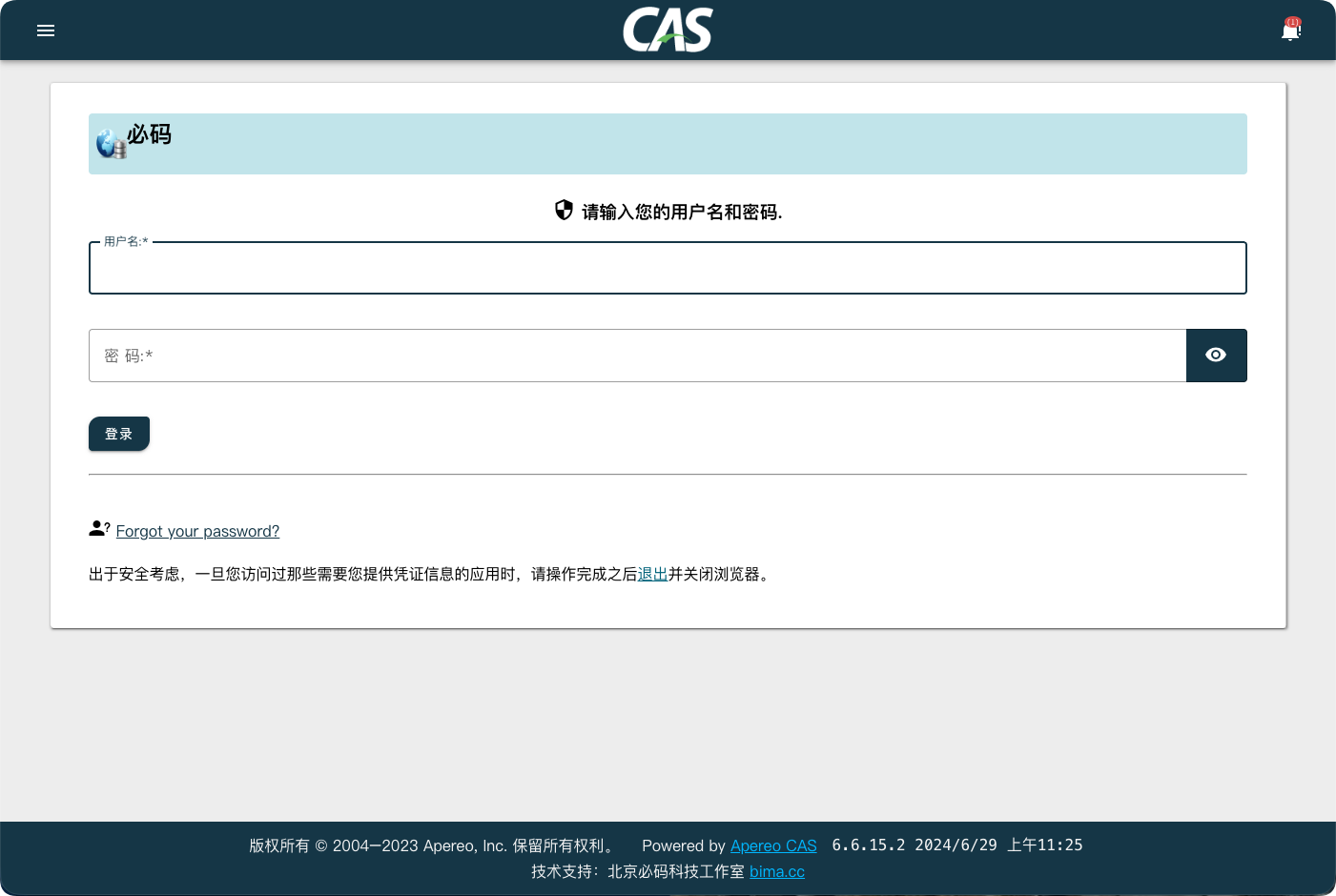
Task: Click the CAS logo in the header
Action: (x=668, y=30)
